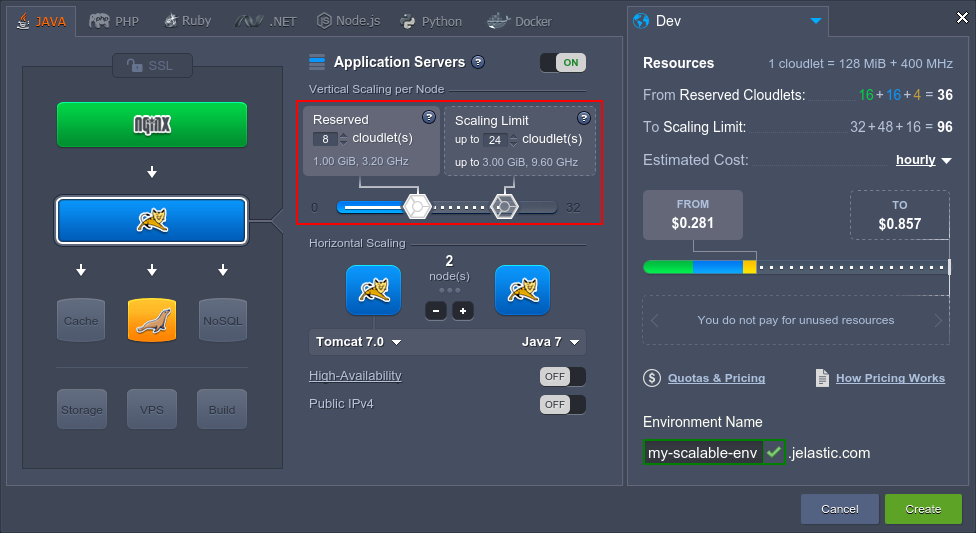Add a NoSQL database node

pyautogui.click(x=222, y=320)
